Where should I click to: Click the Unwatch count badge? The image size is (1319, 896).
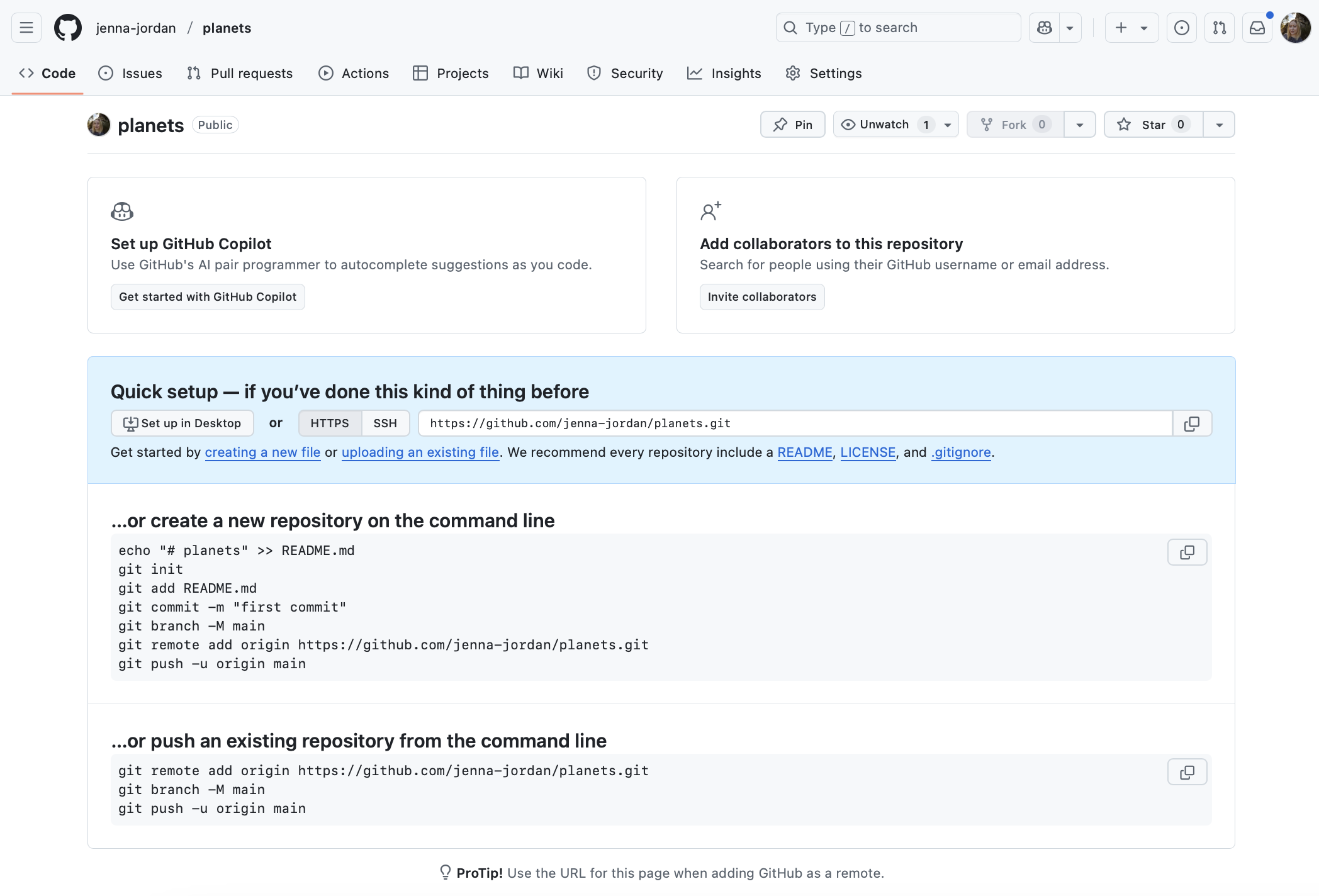pyautogui.click(x=926, y=125)
